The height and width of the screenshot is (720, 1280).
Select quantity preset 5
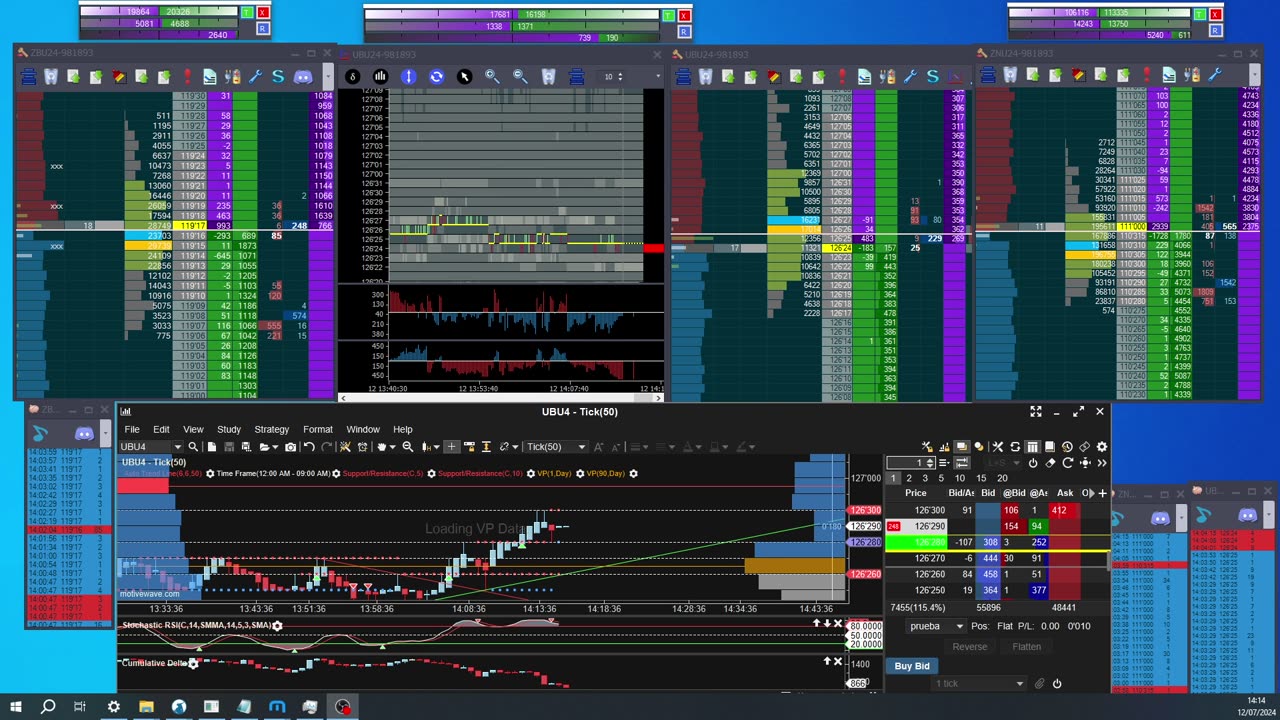click(x=941, y=479)
